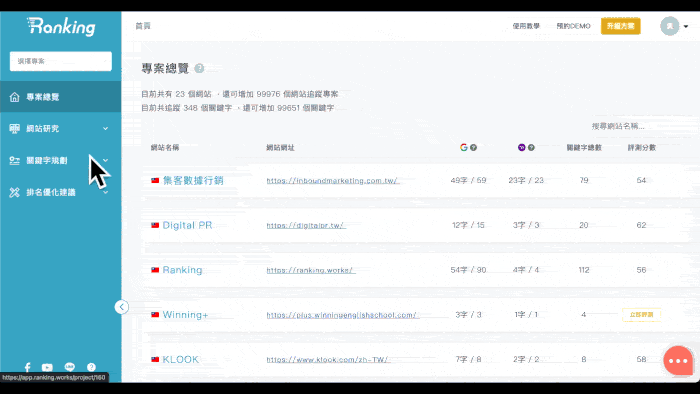Viewport: 700px width, 394px height.
Task: Click help icon next to Yahoo column
Action: 531,147
